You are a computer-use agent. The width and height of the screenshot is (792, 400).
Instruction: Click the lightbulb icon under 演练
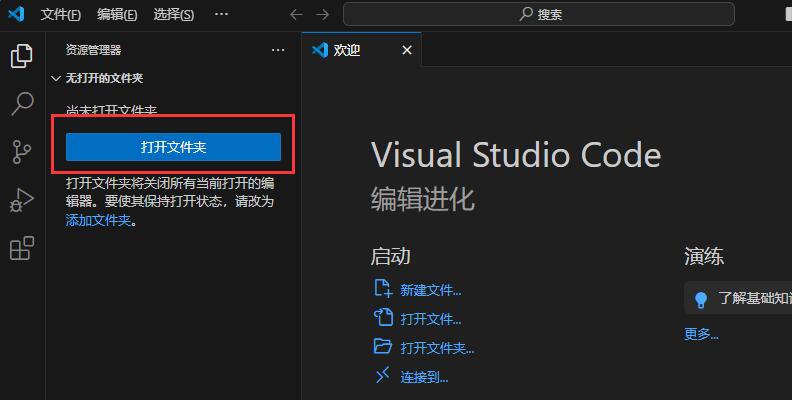(x=701, y=298)
